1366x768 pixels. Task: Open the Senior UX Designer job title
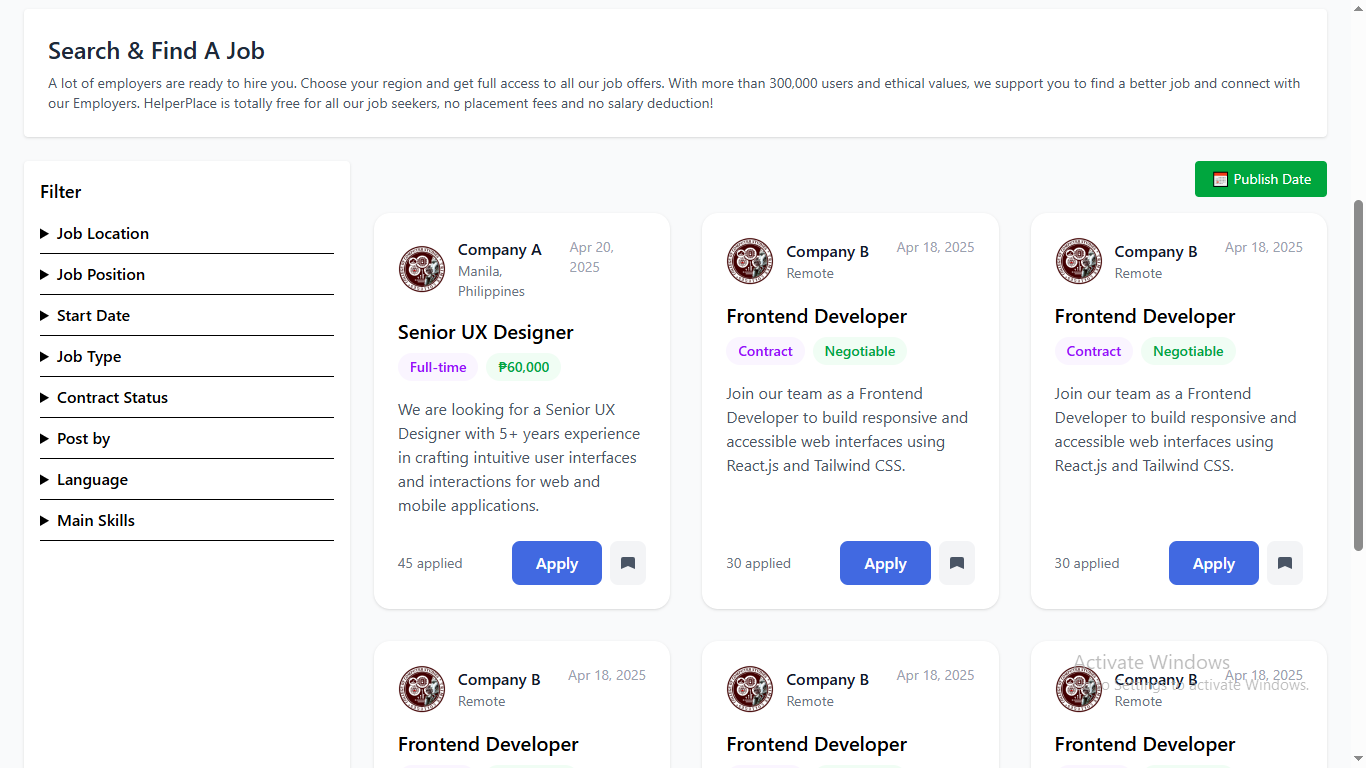click(485, 333)
